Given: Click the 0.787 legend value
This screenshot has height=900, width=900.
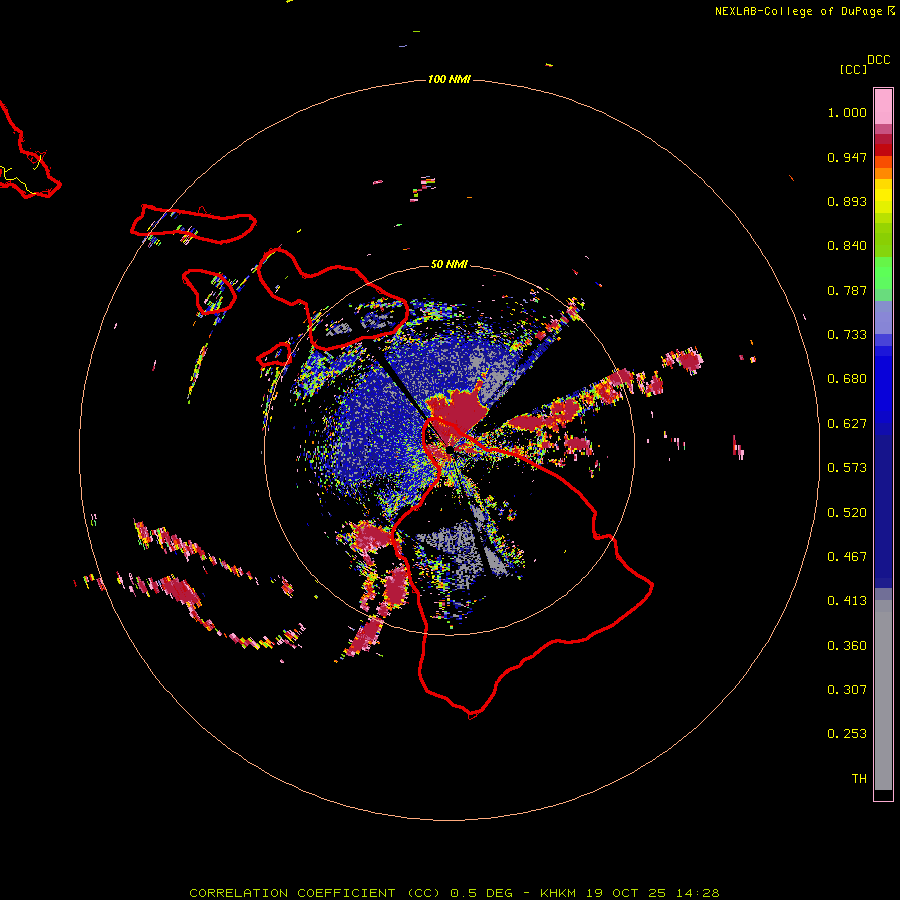Looking at the screenshot, I should pos(847,290).
